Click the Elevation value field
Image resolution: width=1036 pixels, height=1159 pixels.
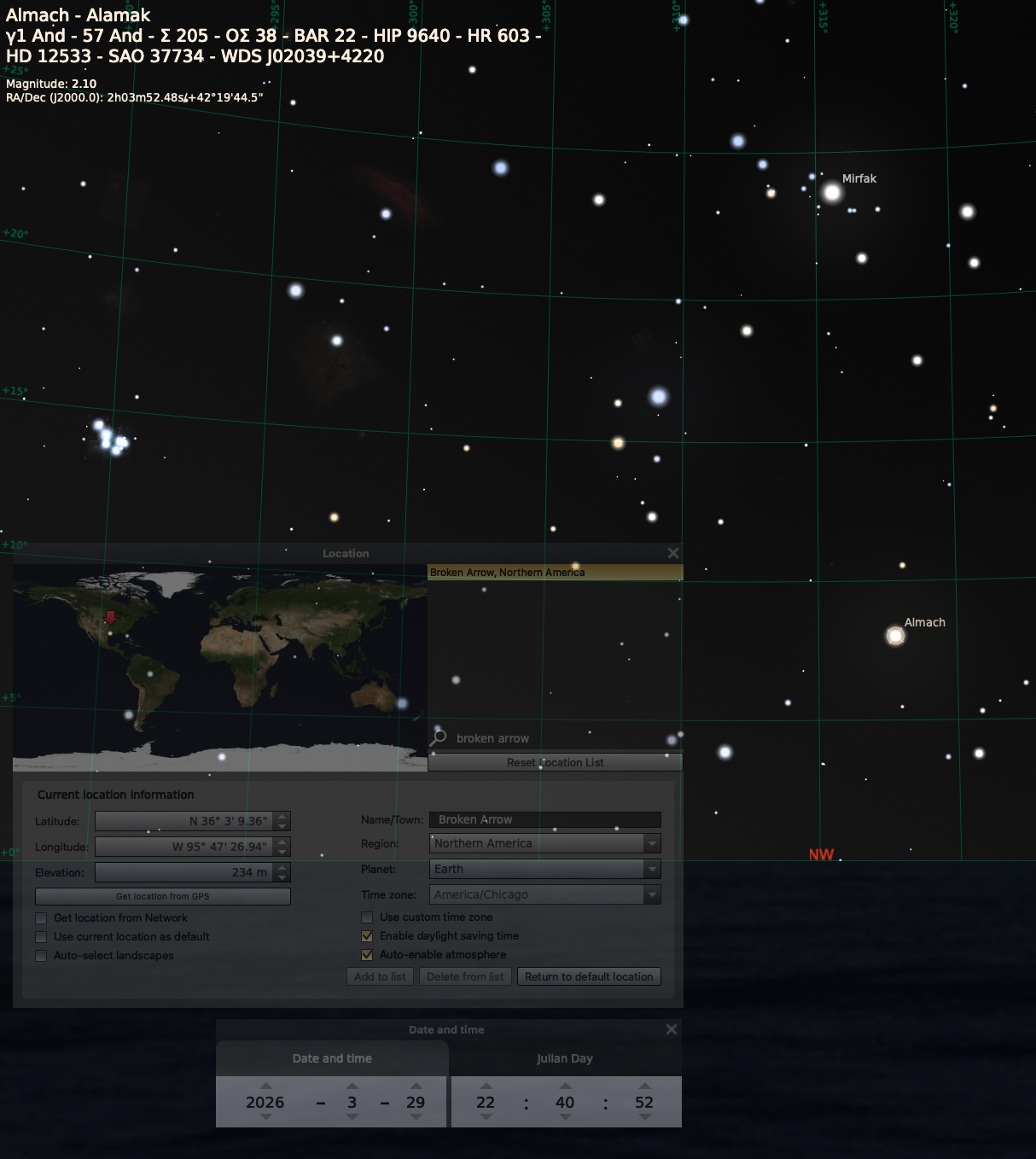click(x=185, y=872)
